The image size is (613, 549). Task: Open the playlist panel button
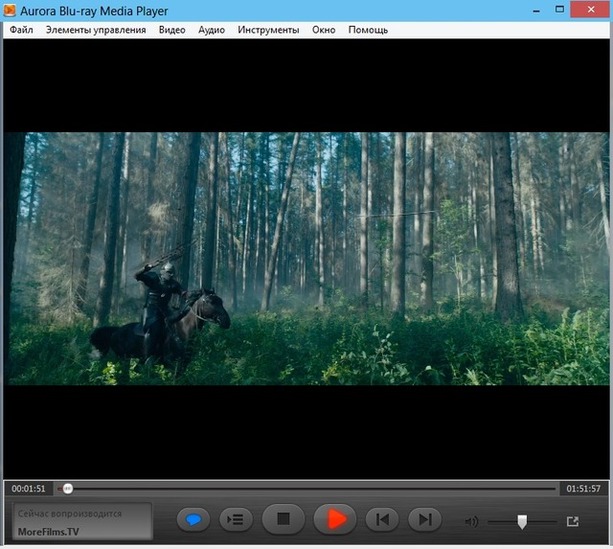(x=235, y=520)
